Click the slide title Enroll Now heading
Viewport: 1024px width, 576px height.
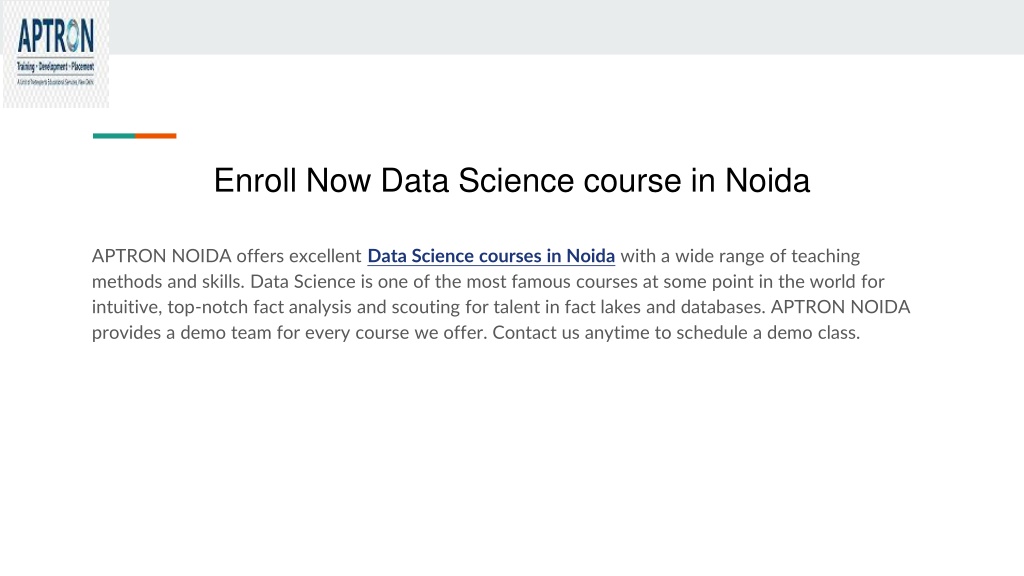tap(512, 181)
